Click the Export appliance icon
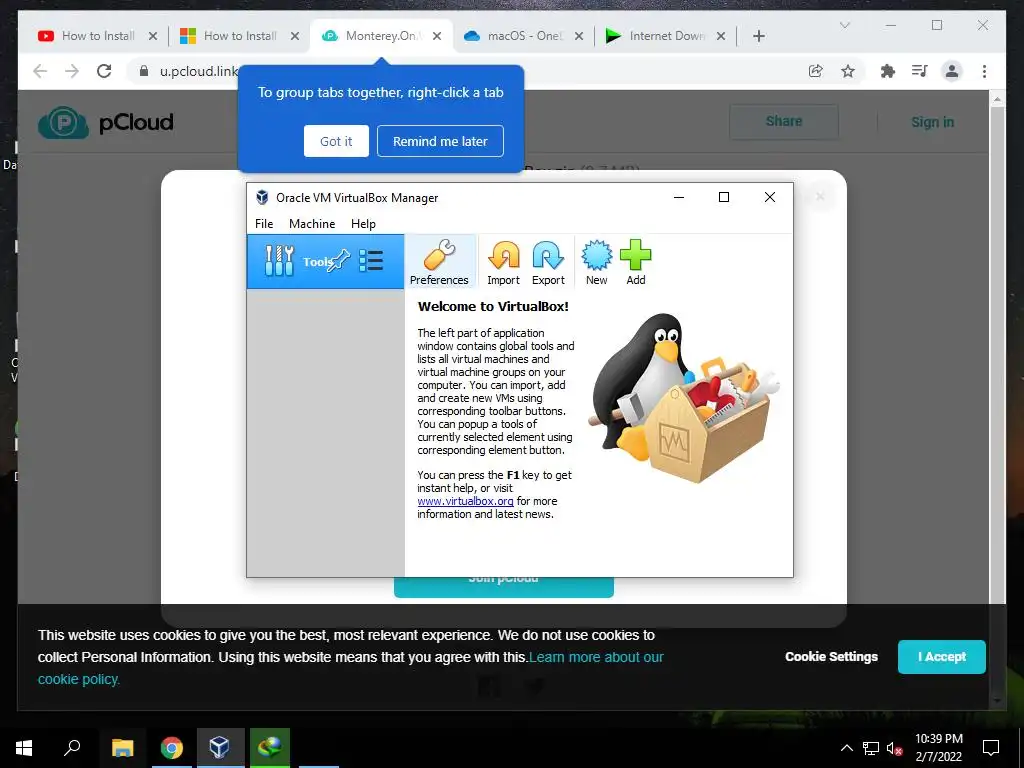1024x768 pixels. [548, 262]
